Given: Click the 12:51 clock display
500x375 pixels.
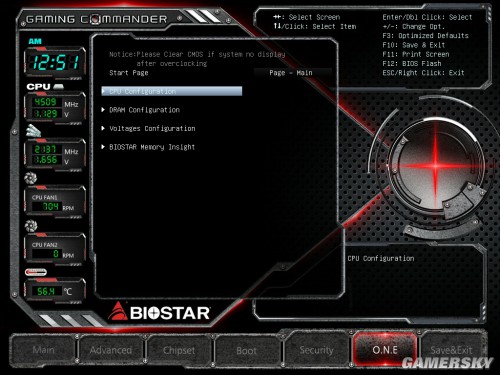Looking at the screenshot, I should (x=55, y=62).
